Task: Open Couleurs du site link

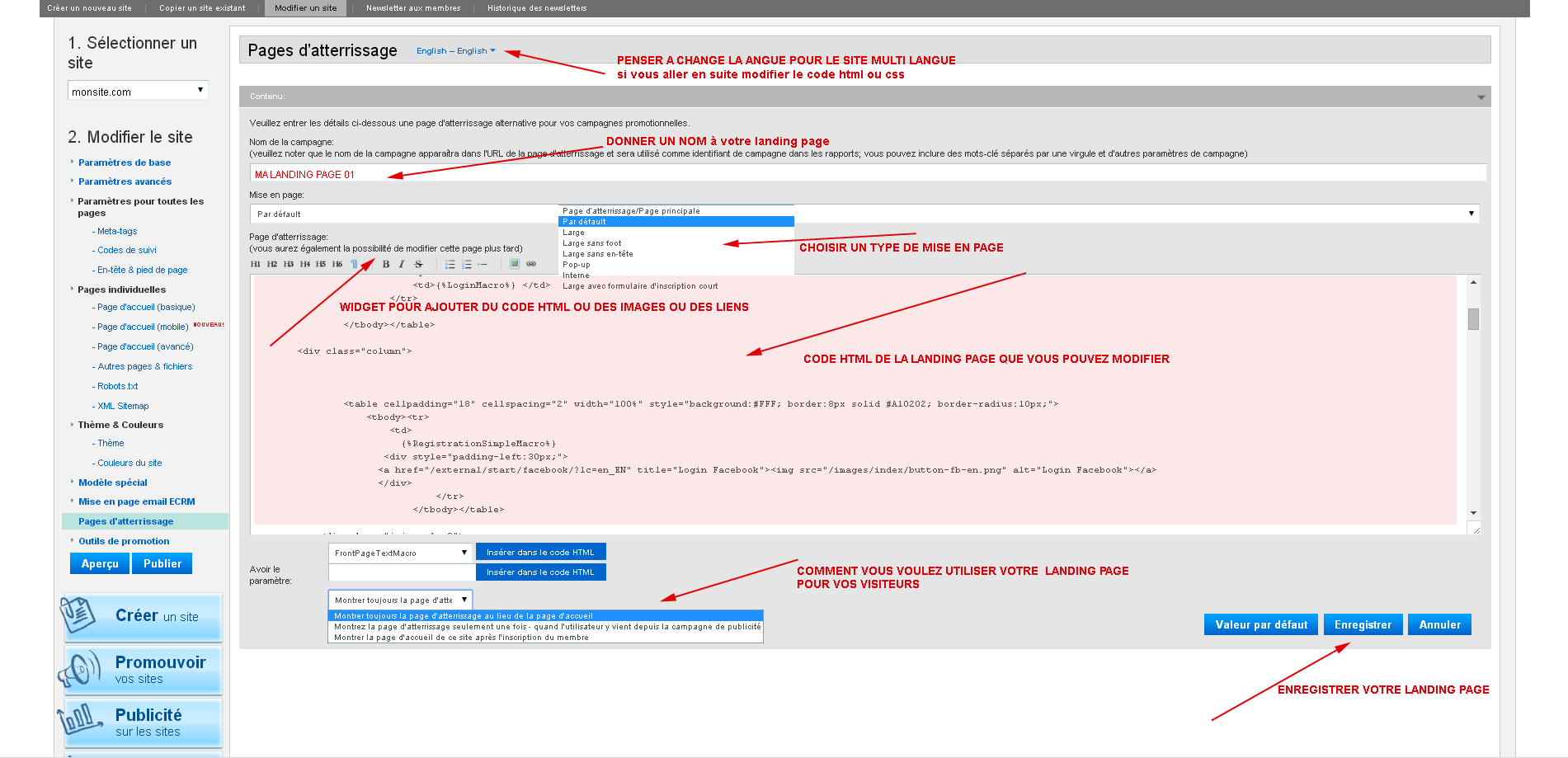Action: pyautogui.click(x=129, y=463)
